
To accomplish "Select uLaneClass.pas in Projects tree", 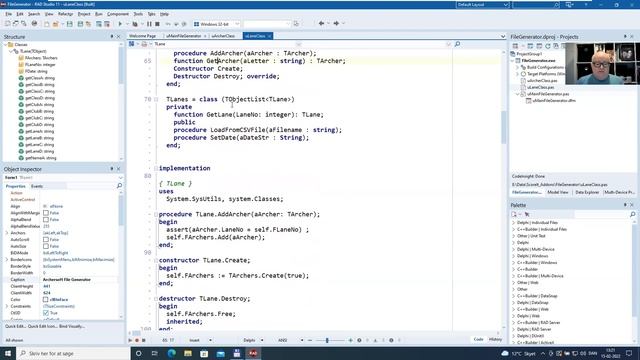I will tap(540, 87).
